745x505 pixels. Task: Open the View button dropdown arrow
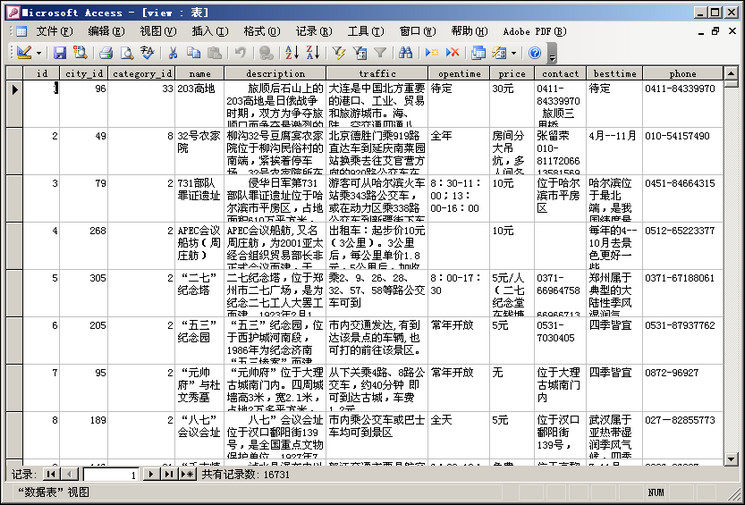pos(39,53)
